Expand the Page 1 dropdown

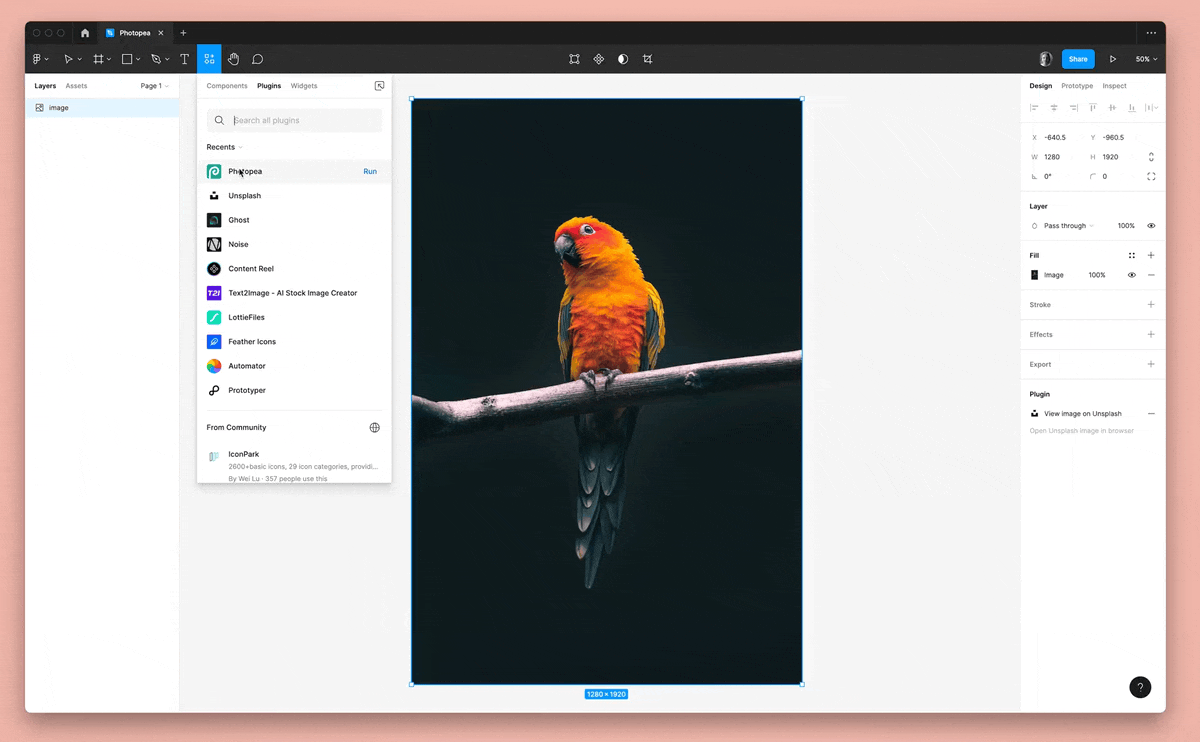155,86
